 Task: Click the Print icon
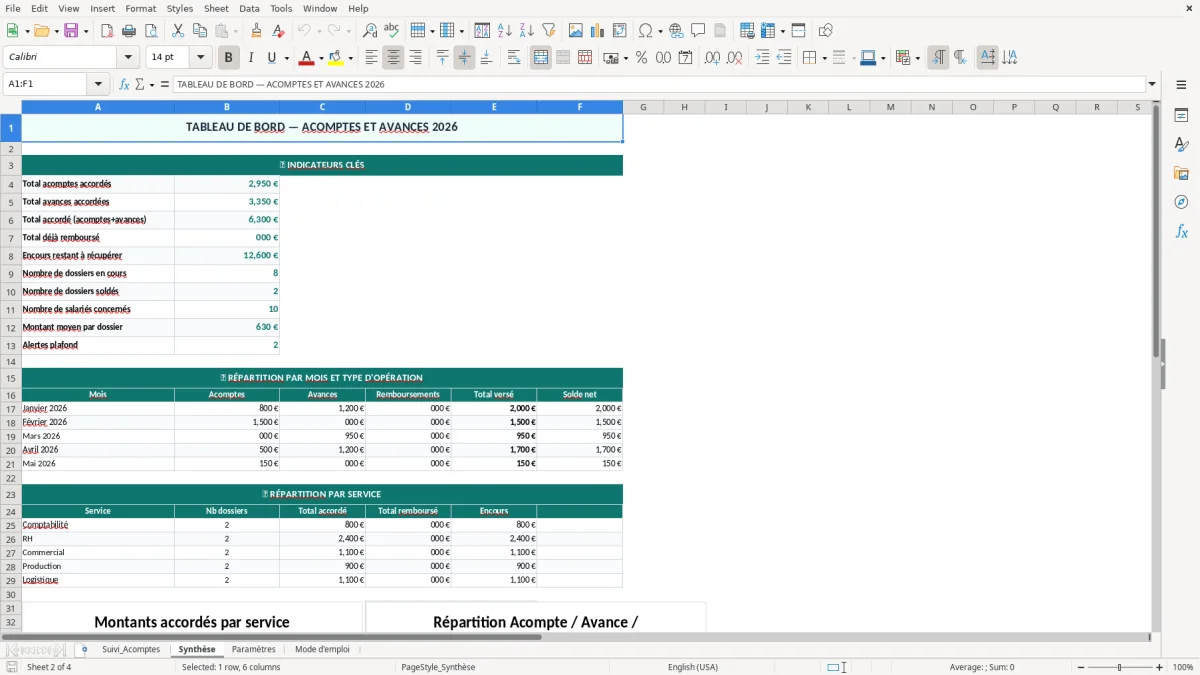[130, 31]
